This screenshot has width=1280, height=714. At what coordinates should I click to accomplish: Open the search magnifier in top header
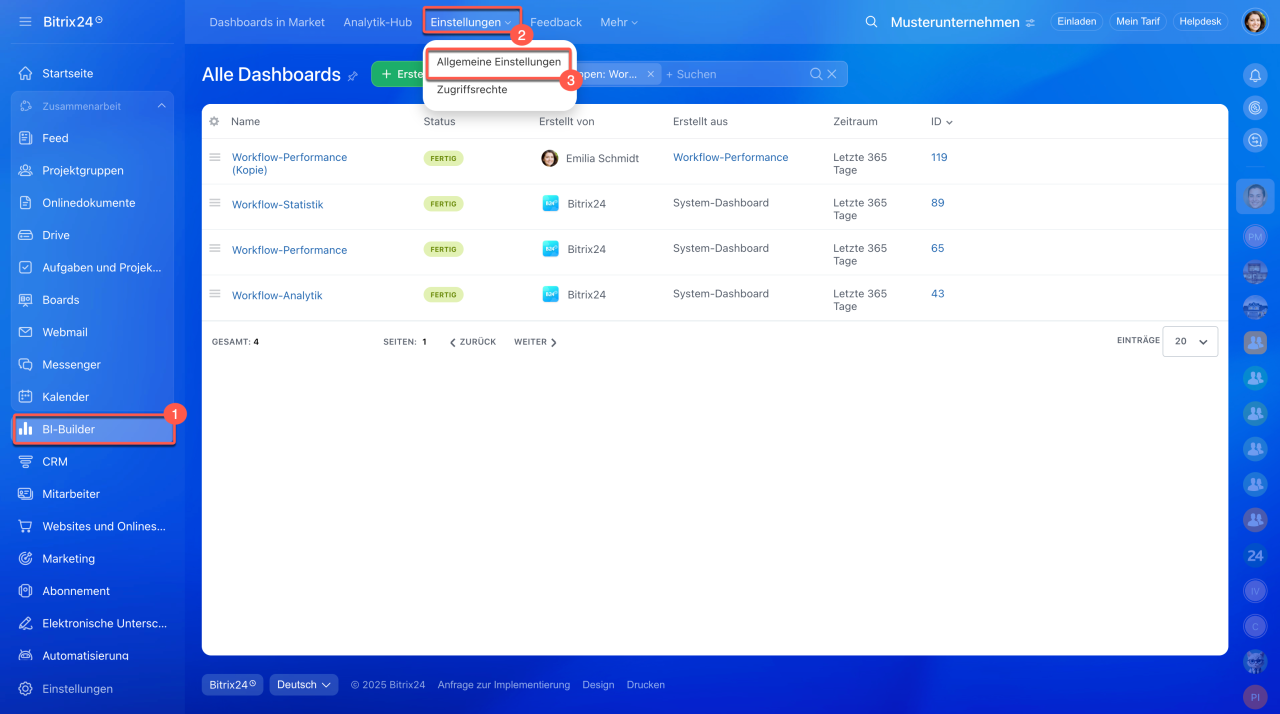click(871, 22)
